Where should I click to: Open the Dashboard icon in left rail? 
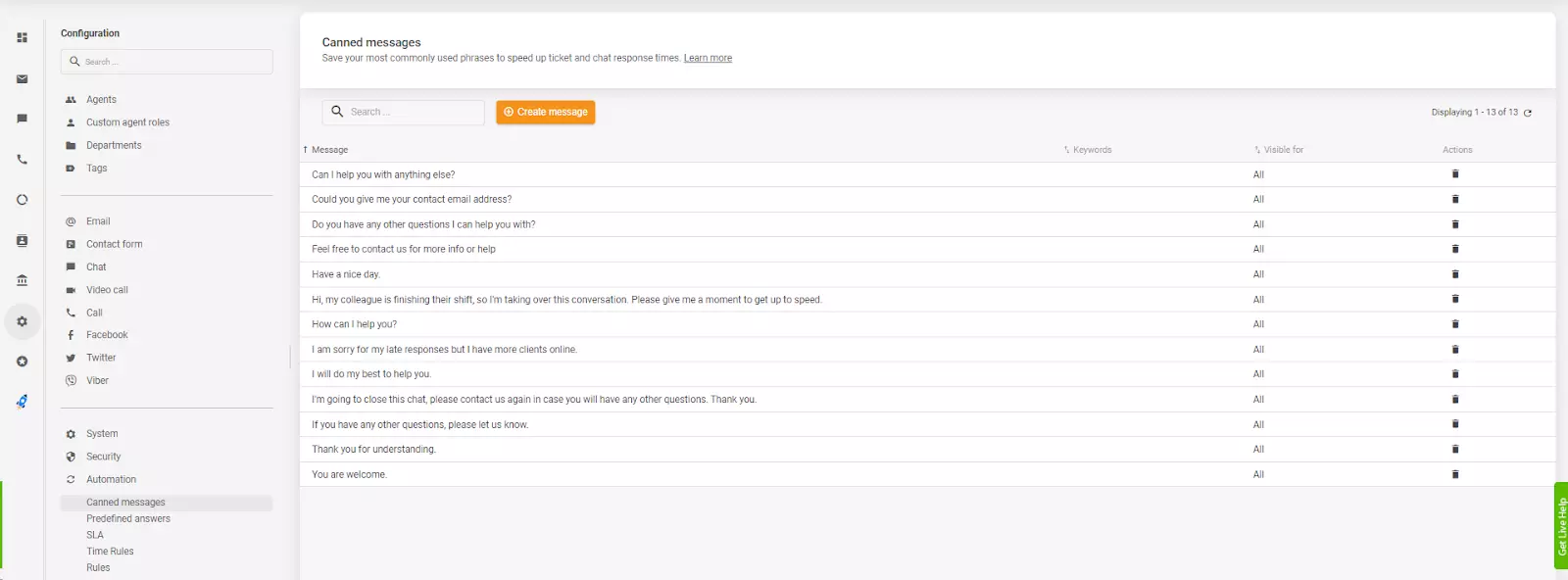tap(22, 38)
